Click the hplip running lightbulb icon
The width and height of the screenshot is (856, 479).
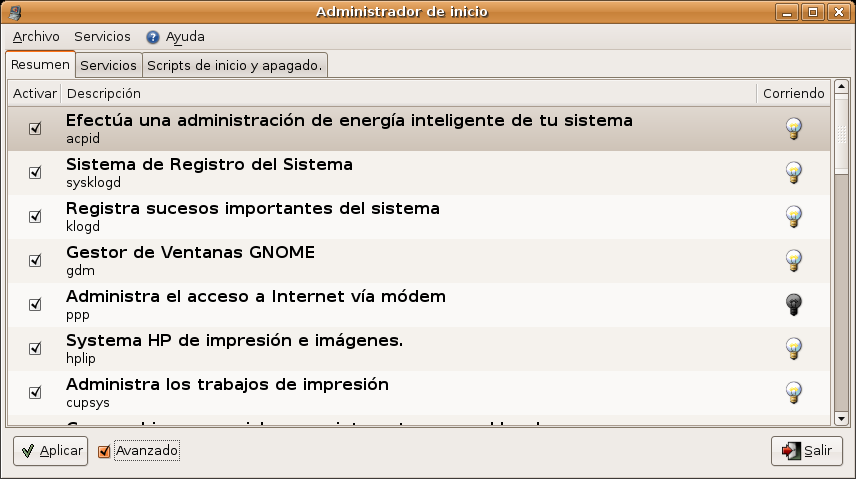click(794, 348)
